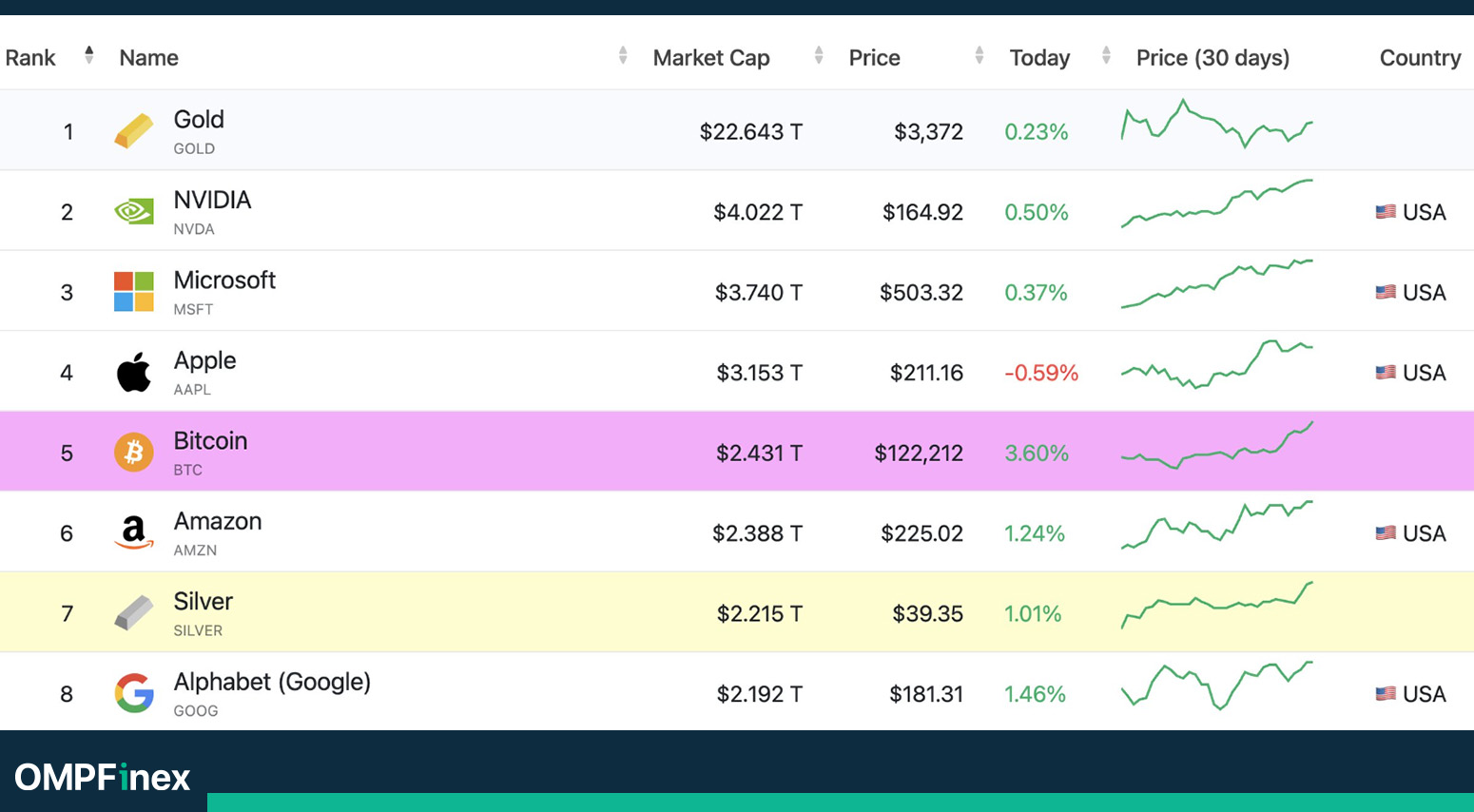The width and height of the screenshot is (1474, 812).
Task: Click Silver market cap $2.215 T
Action: pos(760,614)
